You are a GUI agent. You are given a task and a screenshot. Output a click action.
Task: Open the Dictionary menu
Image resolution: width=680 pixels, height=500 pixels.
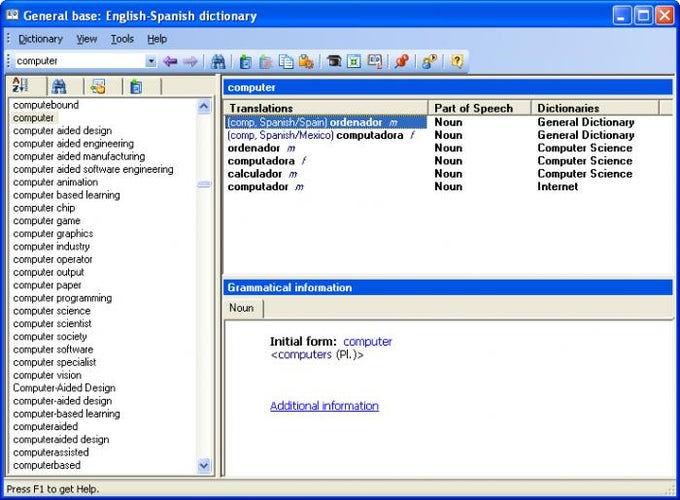(x=40, y=39)
